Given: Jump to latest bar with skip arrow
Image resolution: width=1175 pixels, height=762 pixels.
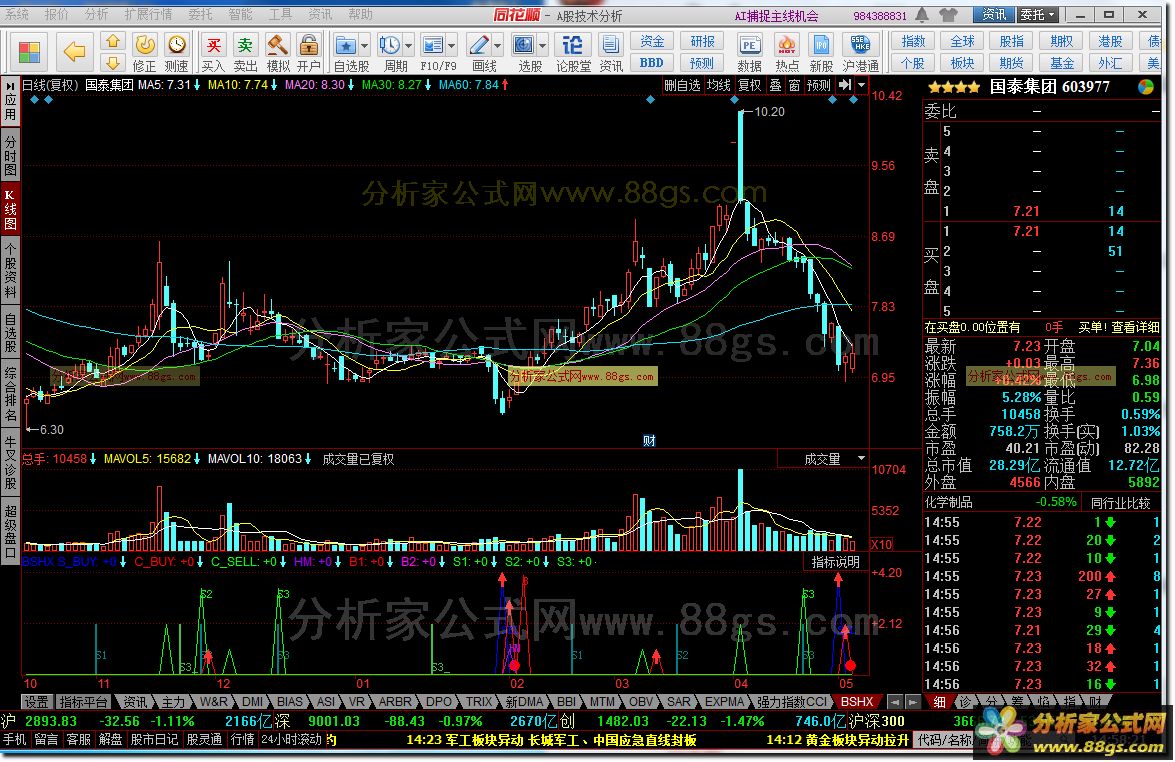Looking at the screenshot, I should (845, 85).
